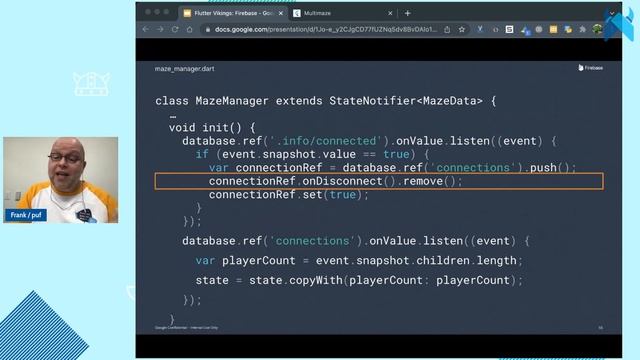Viewport: 640px width, 360px height.
Task: Open the profile avatar in toolbar
Action: [598, 29]
